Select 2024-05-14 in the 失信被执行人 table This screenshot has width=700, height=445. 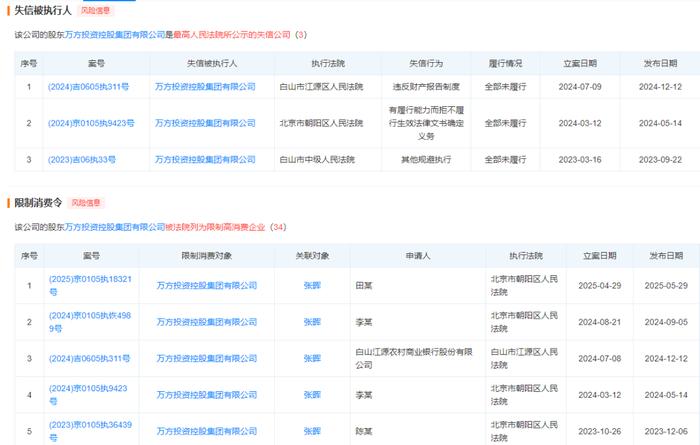point(660,123)
